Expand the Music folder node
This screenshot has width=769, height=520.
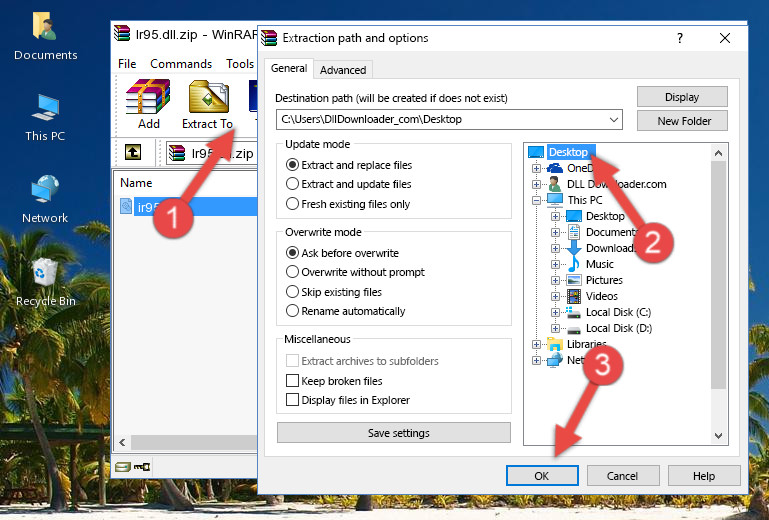pos(555,264)
